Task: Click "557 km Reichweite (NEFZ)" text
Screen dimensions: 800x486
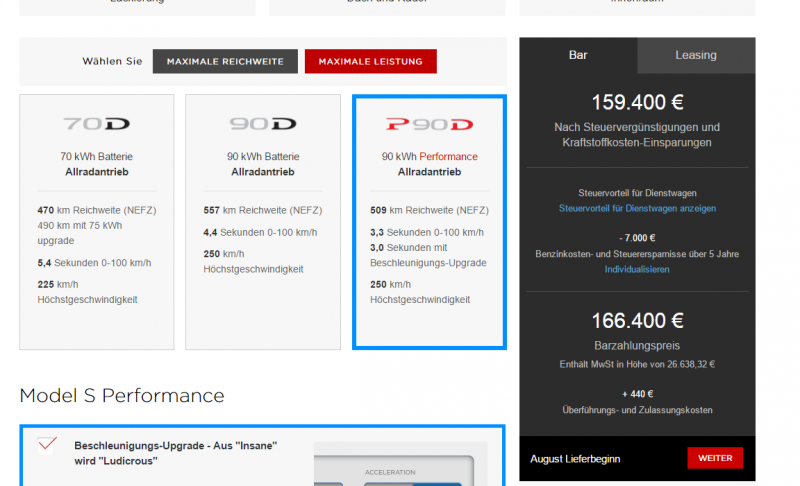Action: [x=263, y=210]
